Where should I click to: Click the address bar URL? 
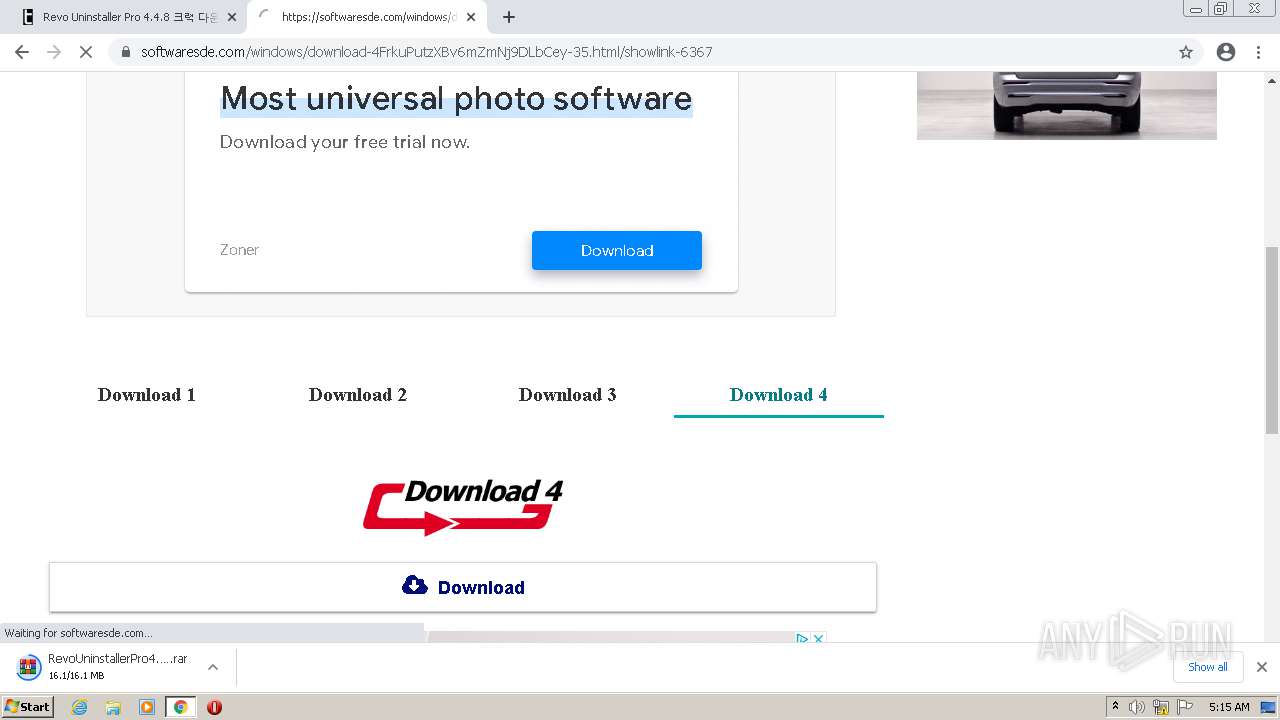point(427,52)
